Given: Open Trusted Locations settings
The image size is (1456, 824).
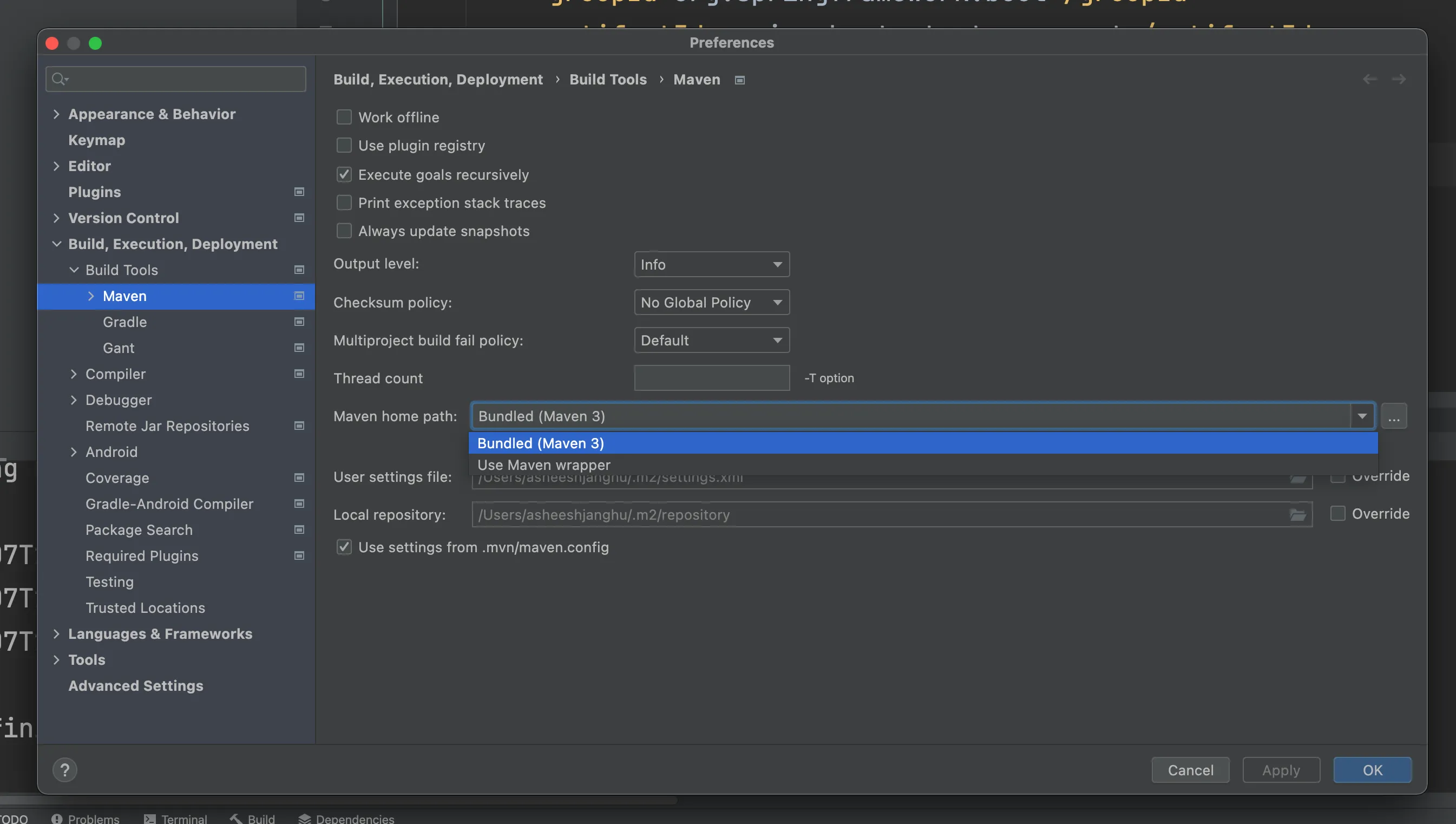Looking at the screenshot, I should click(146, 608).
